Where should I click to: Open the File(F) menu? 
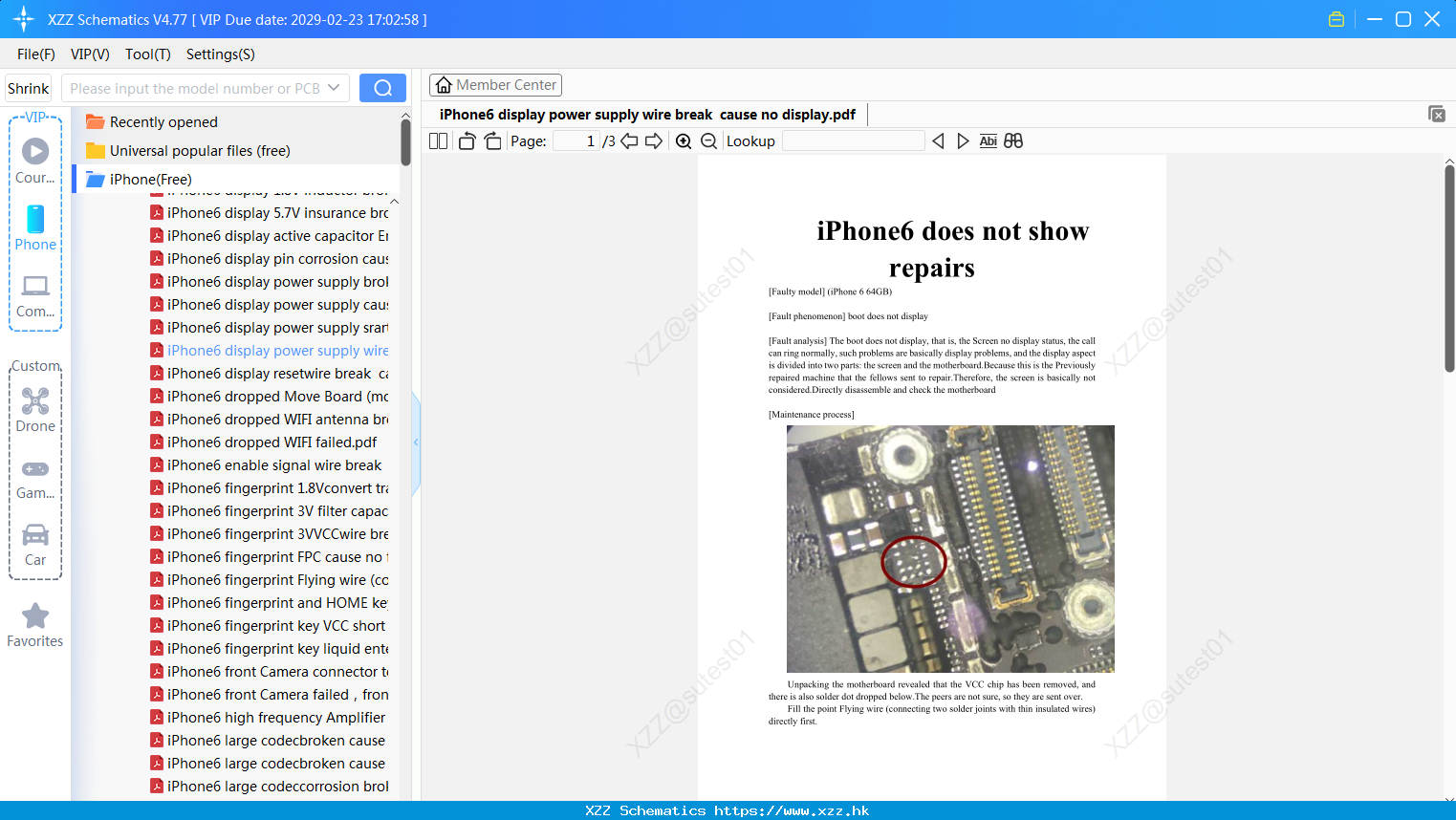(x=36, y=54)
